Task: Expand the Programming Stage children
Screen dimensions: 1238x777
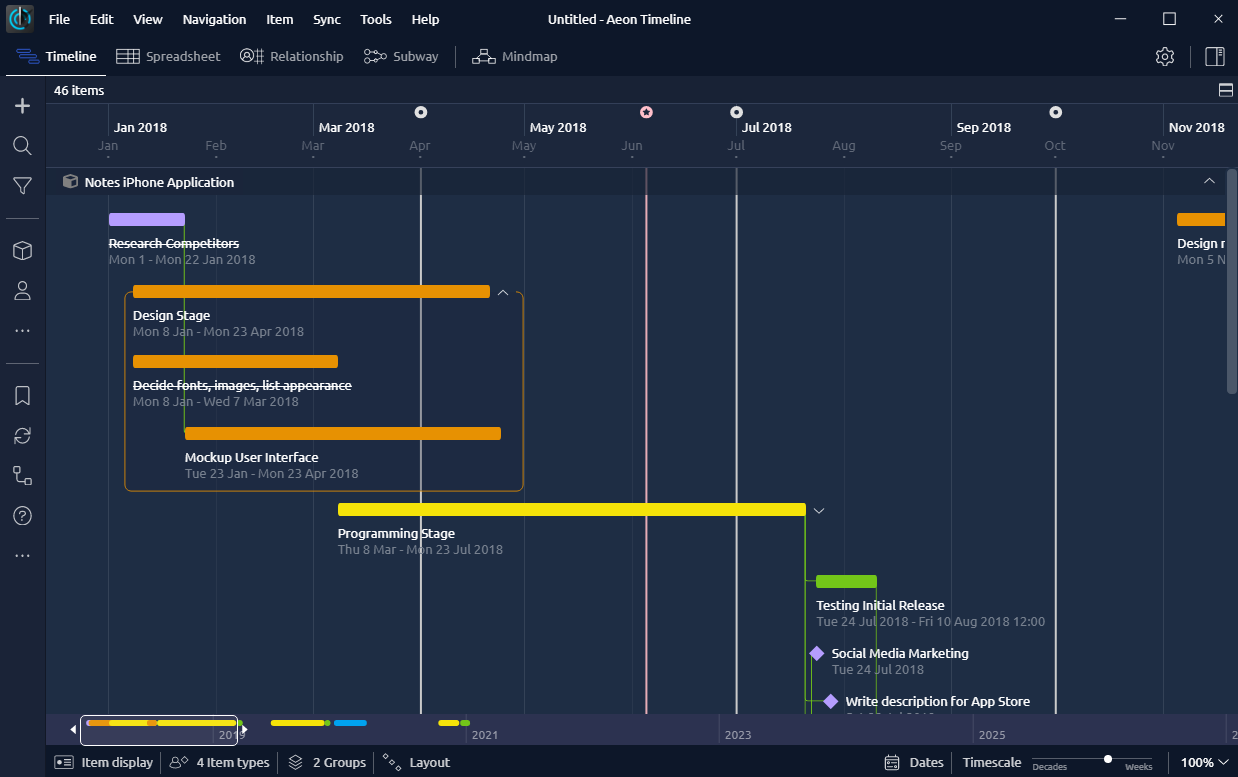Action: click(819, 510)
